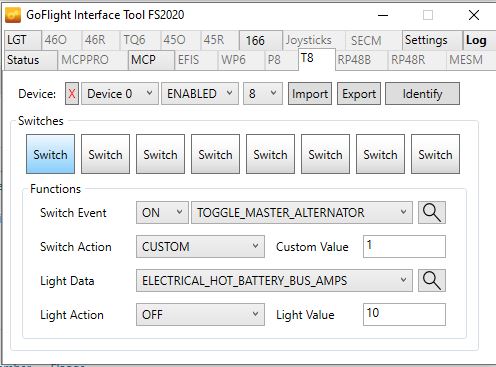Switch to the MESM tab
The height and width of the screenshot is (367, 496).
coord(470,60)
